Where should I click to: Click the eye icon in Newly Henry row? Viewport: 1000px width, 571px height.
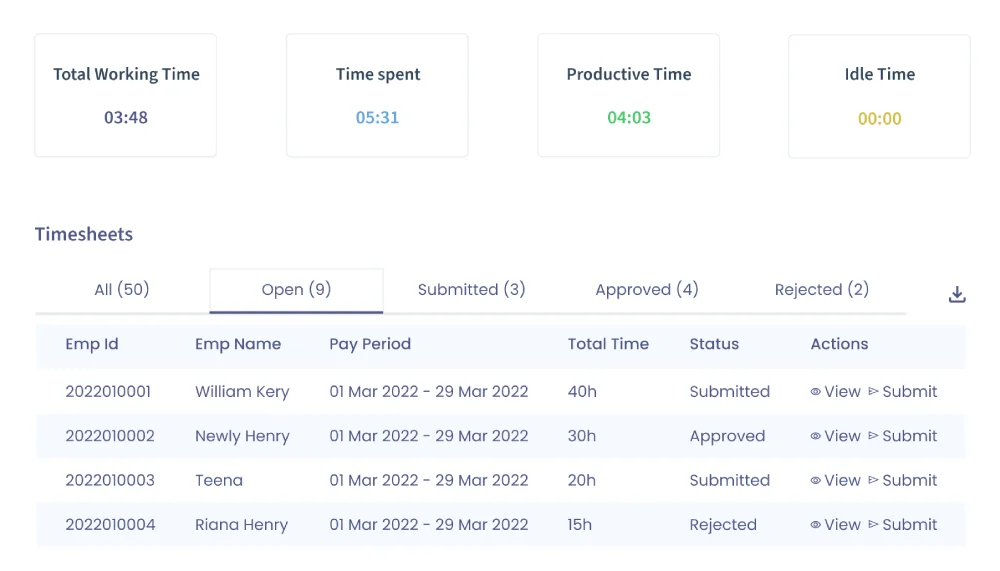[815, 436]
